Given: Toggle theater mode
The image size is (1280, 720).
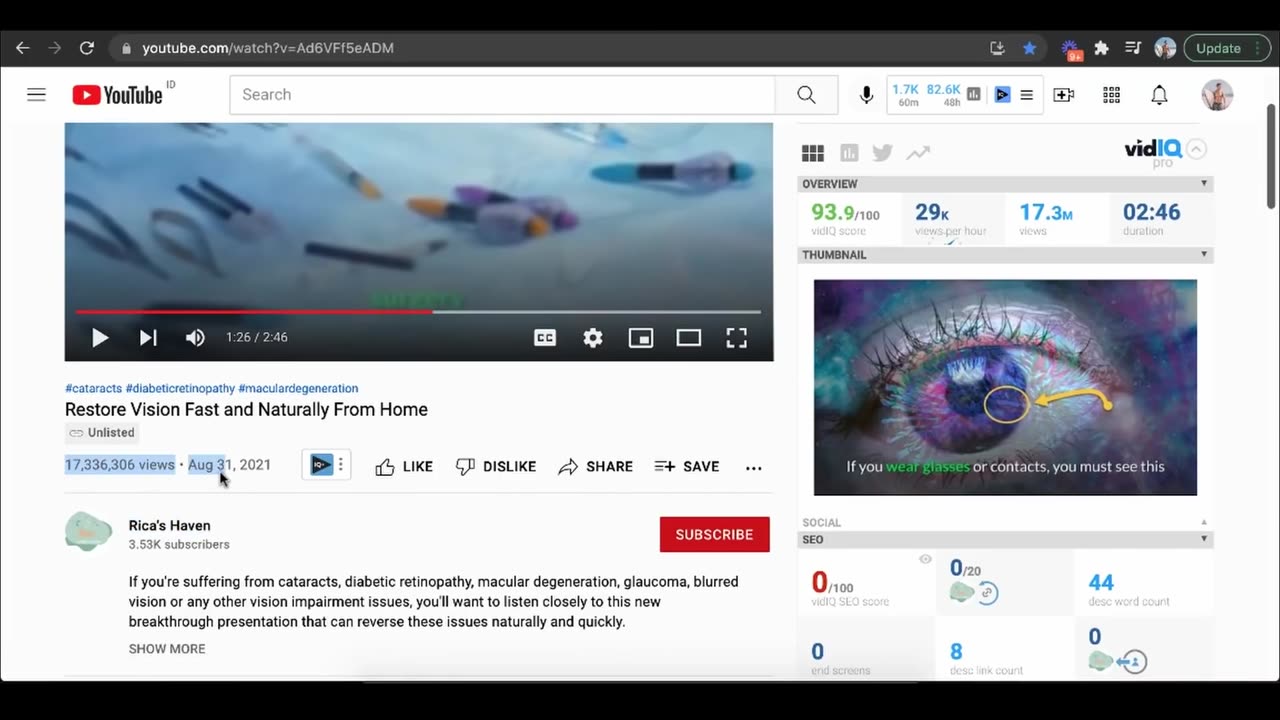Looking at the screenshot, I should (689, 338).
